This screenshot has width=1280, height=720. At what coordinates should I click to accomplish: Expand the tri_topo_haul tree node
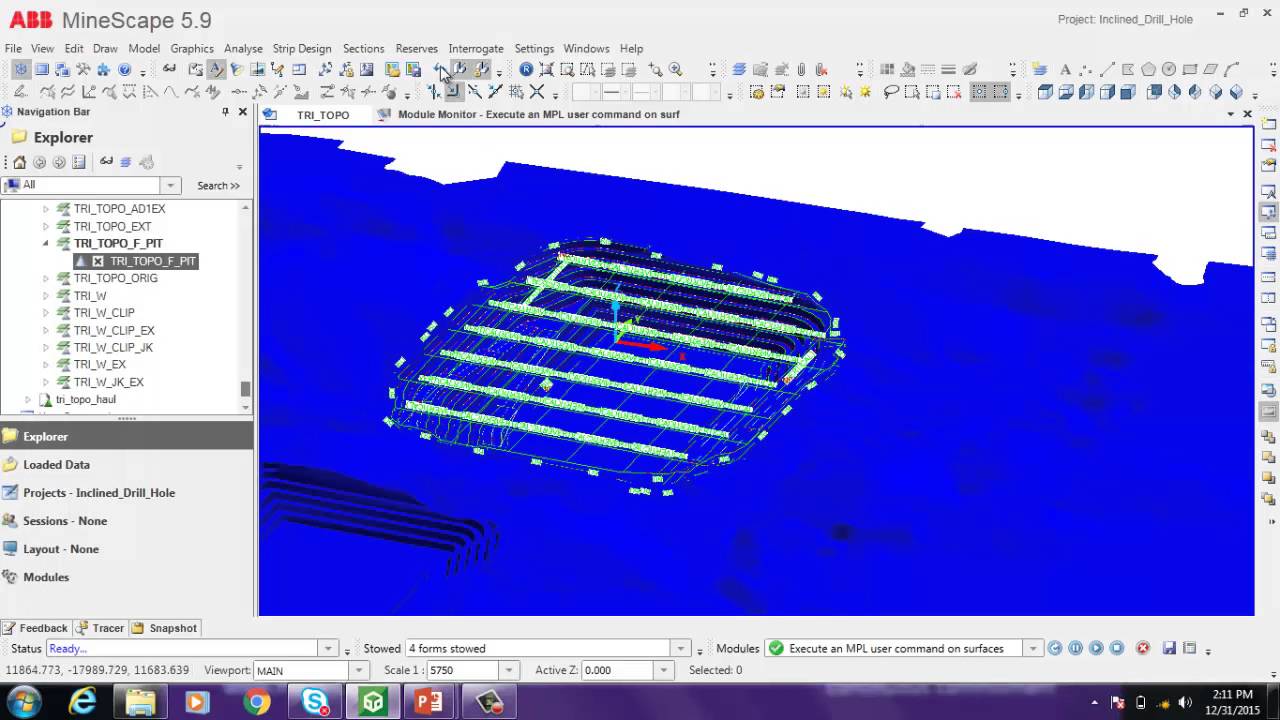28,399
